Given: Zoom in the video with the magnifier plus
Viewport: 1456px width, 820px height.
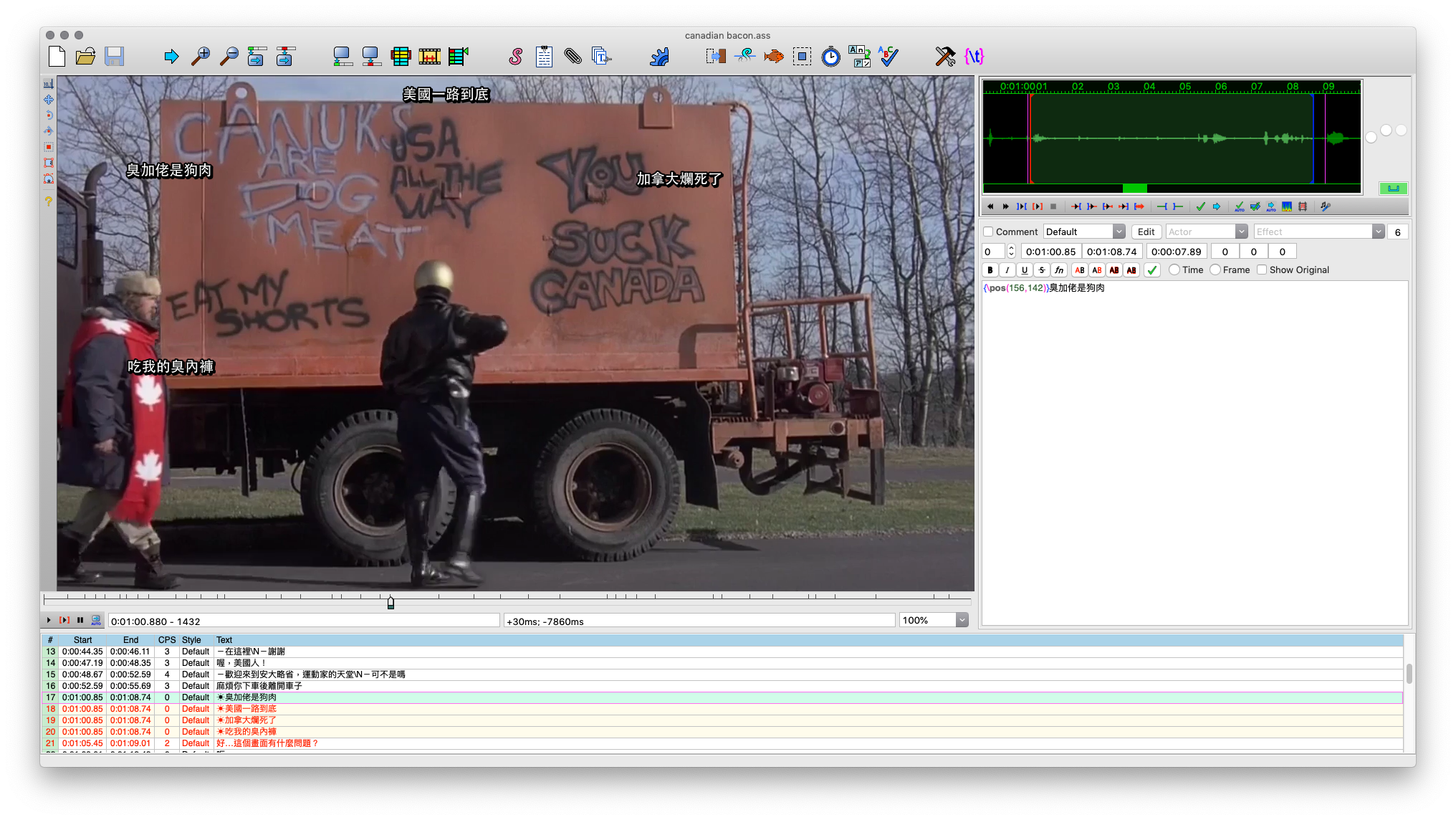Looking at the screenshot, I should click(x=201, y=56).
